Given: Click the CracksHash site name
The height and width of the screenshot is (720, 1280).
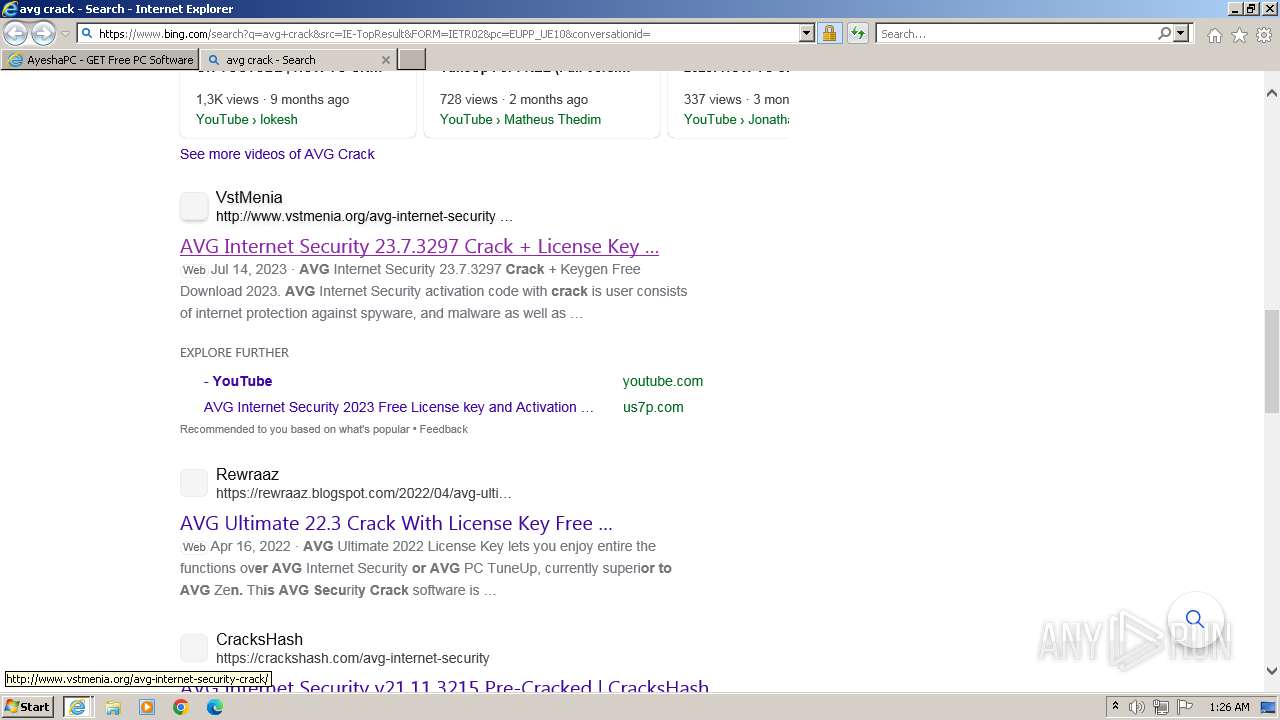Looking at the screenshot, I should pos(259,639).
